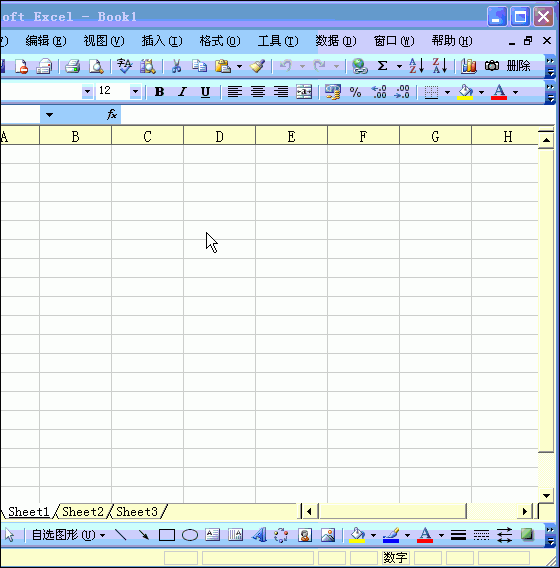Click the 删除 button in toolbar

[518, 66]
